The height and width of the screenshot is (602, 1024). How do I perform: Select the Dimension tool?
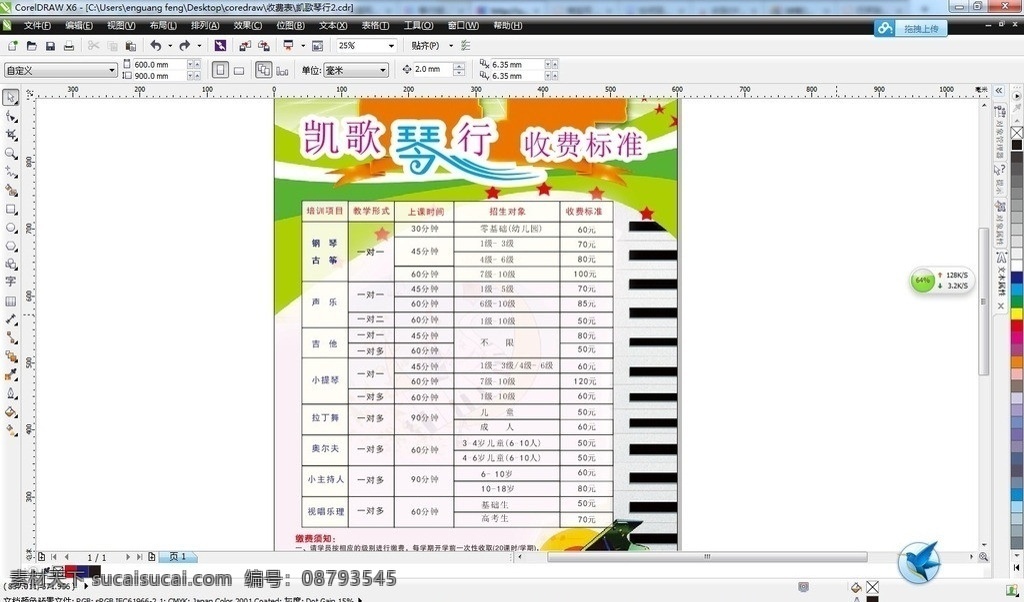coord(10,319)
